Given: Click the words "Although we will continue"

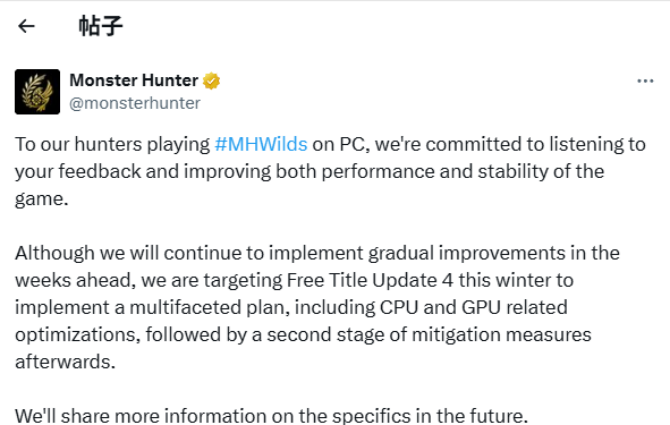Looking at the screenshot, I should point(118,252).
